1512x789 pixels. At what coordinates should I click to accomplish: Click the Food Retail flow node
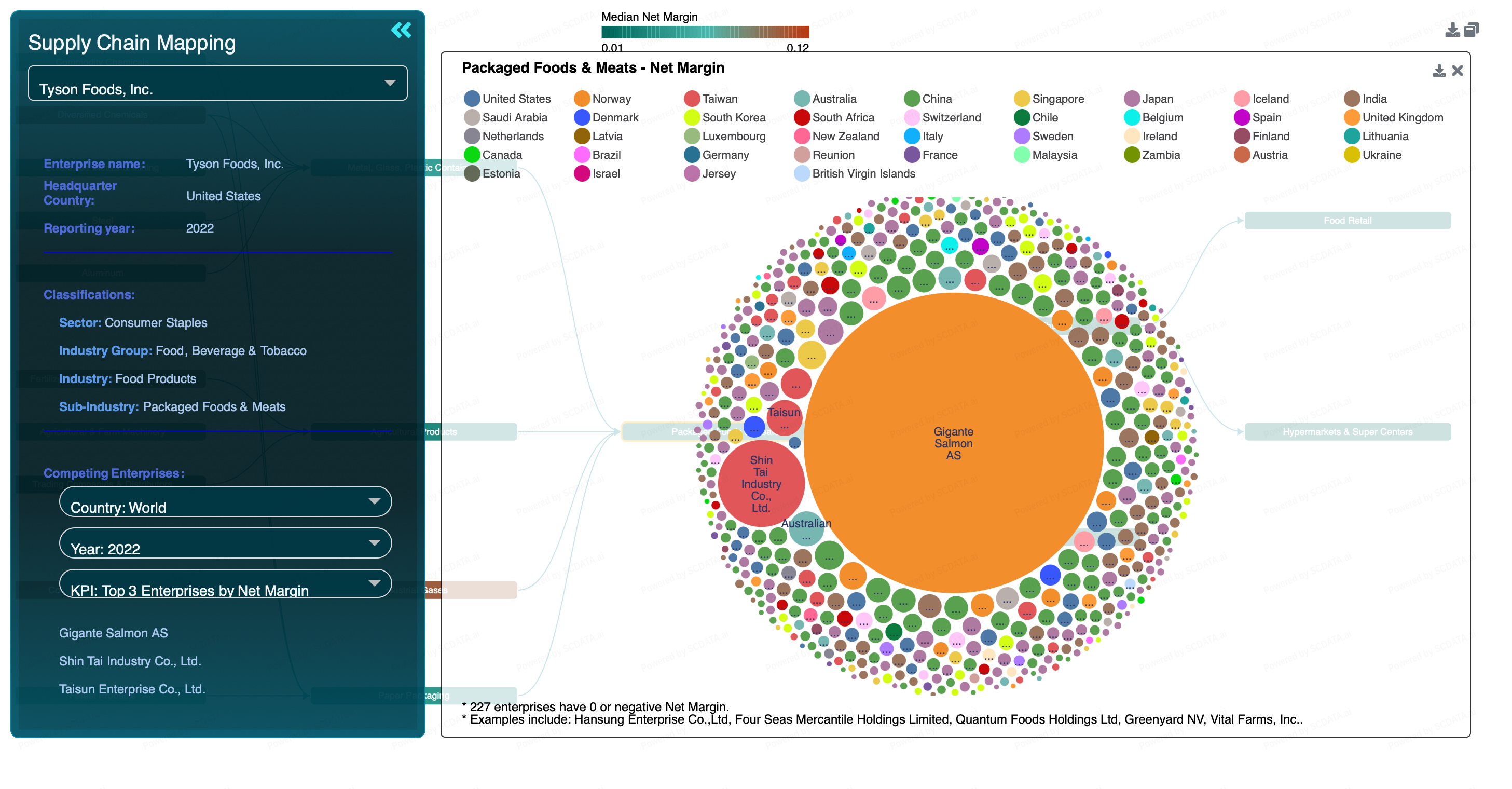(x=1347, y=221)
